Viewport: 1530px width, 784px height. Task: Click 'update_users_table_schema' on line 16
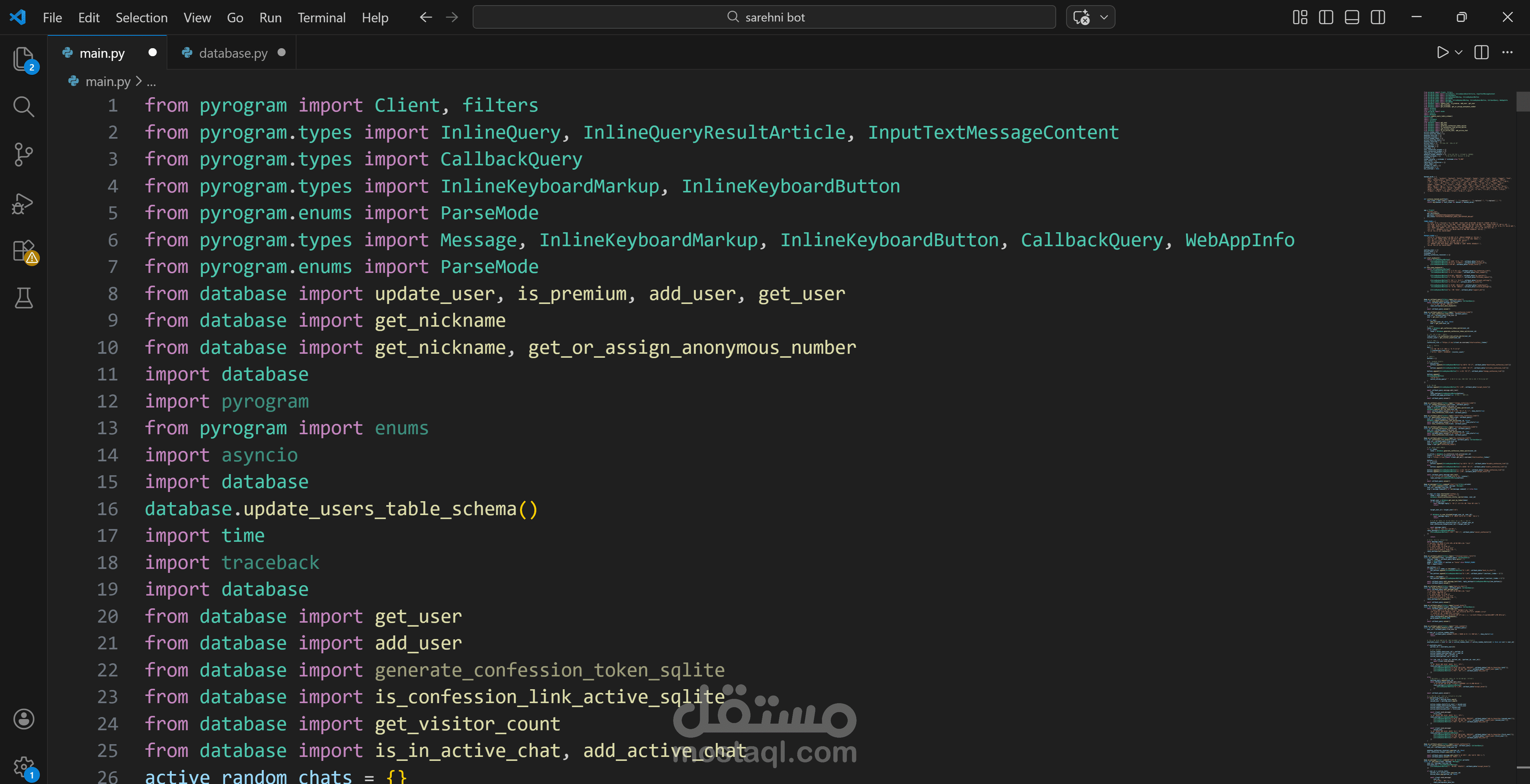pyautogui.click(x=380, y=509)
